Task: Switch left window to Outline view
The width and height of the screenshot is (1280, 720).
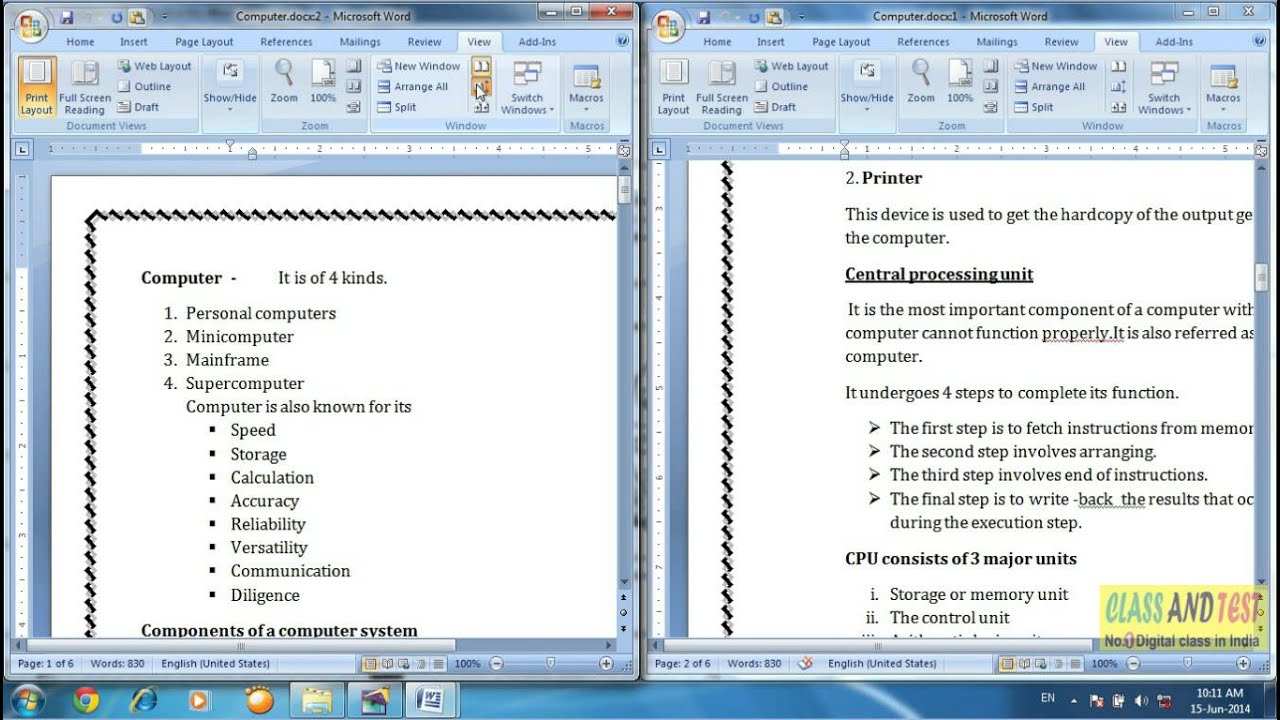Action: coord(144,86)
